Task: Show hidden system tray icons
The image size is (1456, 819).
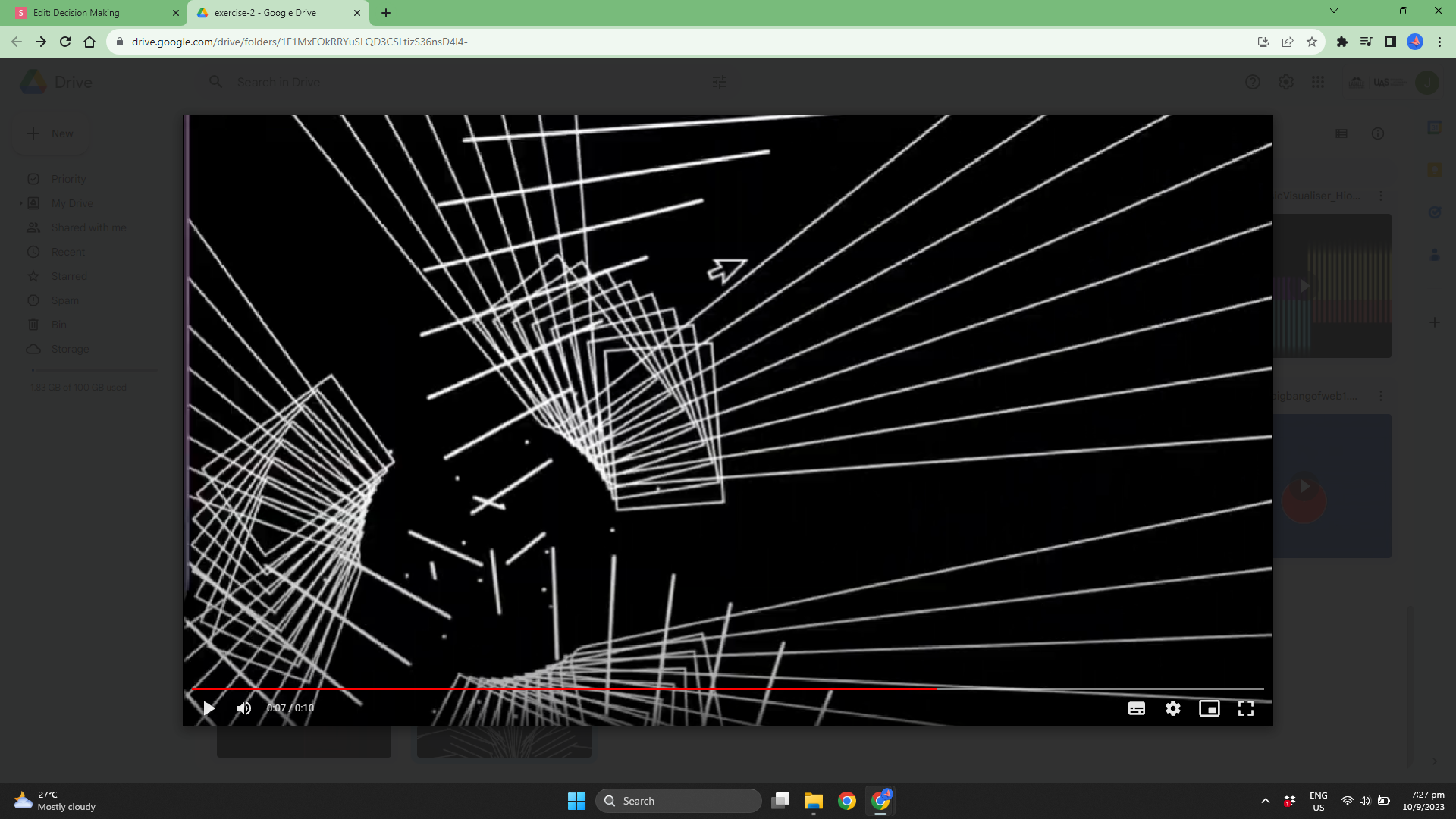Action: pos(1265,801)
